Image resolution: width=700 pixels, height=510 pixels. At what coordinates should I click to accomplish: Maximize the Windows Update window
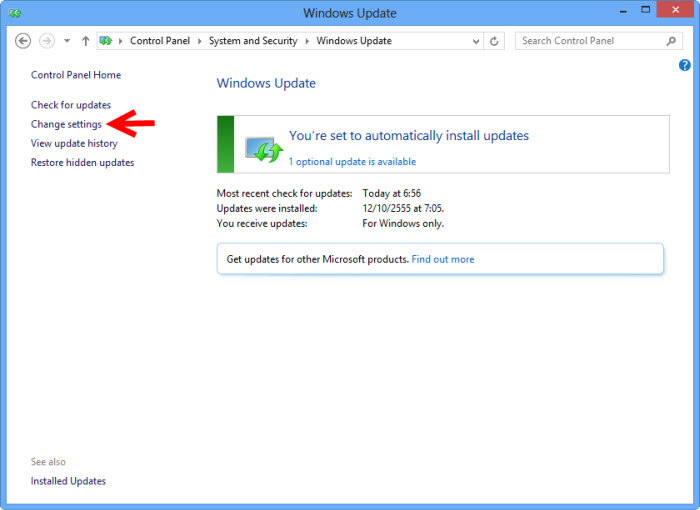pos(646,9)
